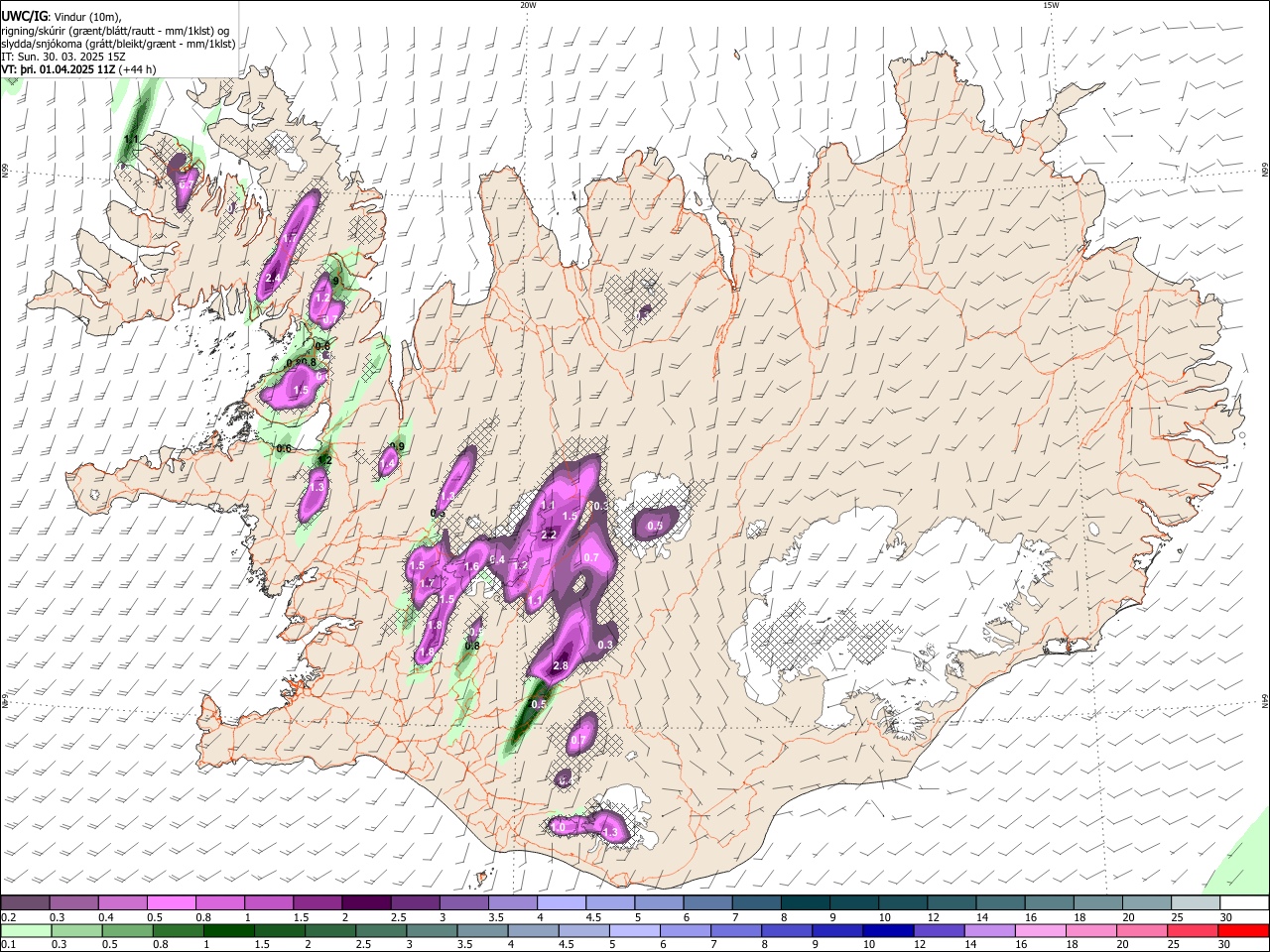
Task: Select the '2.4' value in the Westfjords
Action: pos(273,278)
